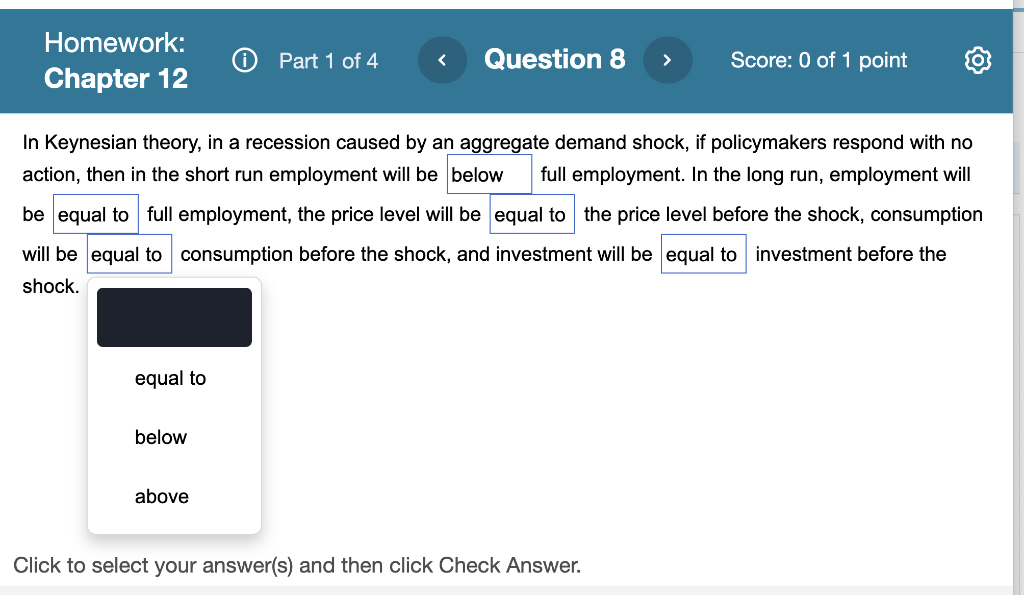Open the price level answer dropdown
The width and height of the screenshot is (1024, 595).
click(532, 213)
